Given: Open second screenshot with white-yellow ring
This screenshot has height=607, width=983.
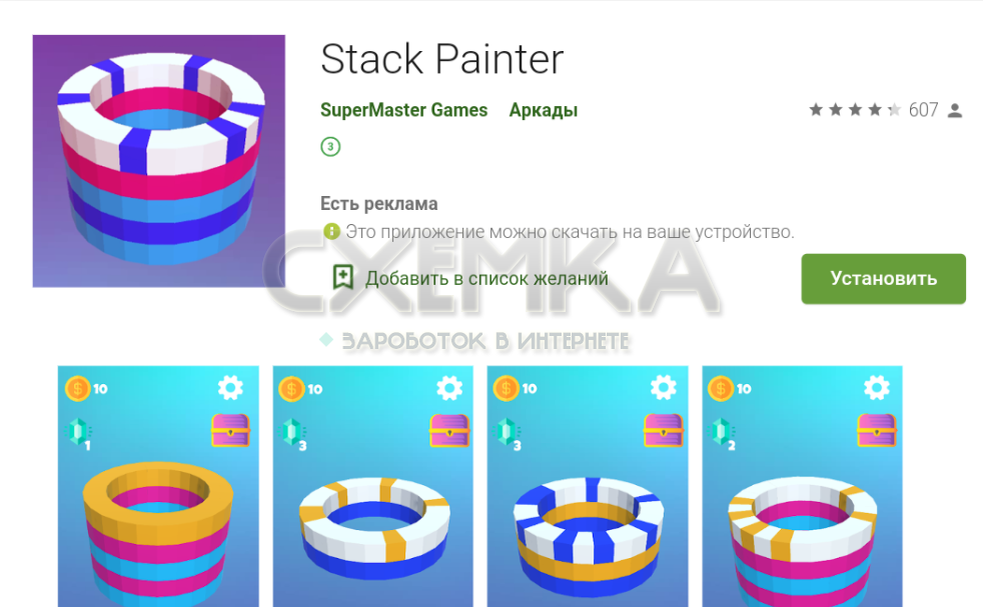Looking at the screenshot, I should (x=373, y=486).
